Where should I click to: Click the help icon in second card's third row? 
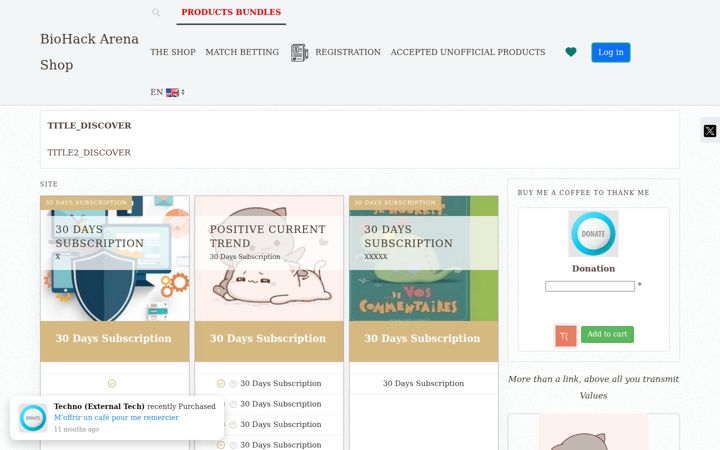coord(233,425)
